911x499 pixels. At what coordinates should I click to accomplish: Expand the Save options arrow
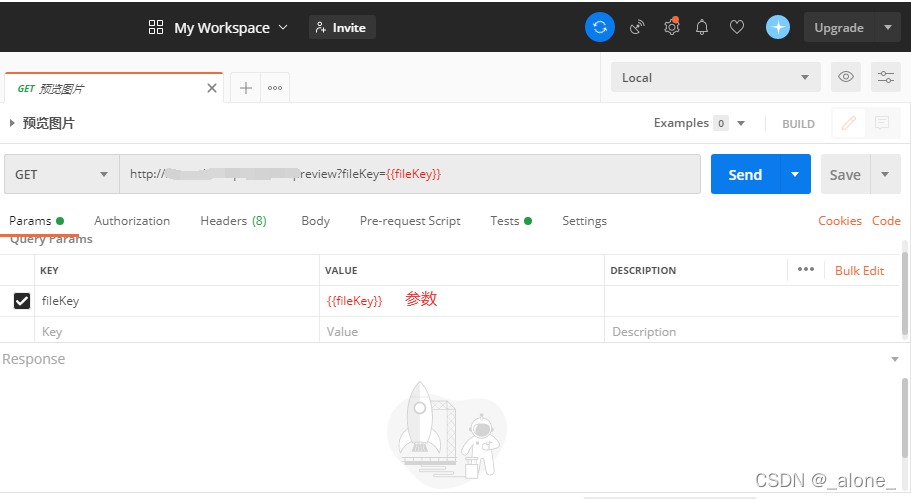(x=885, y=174)
